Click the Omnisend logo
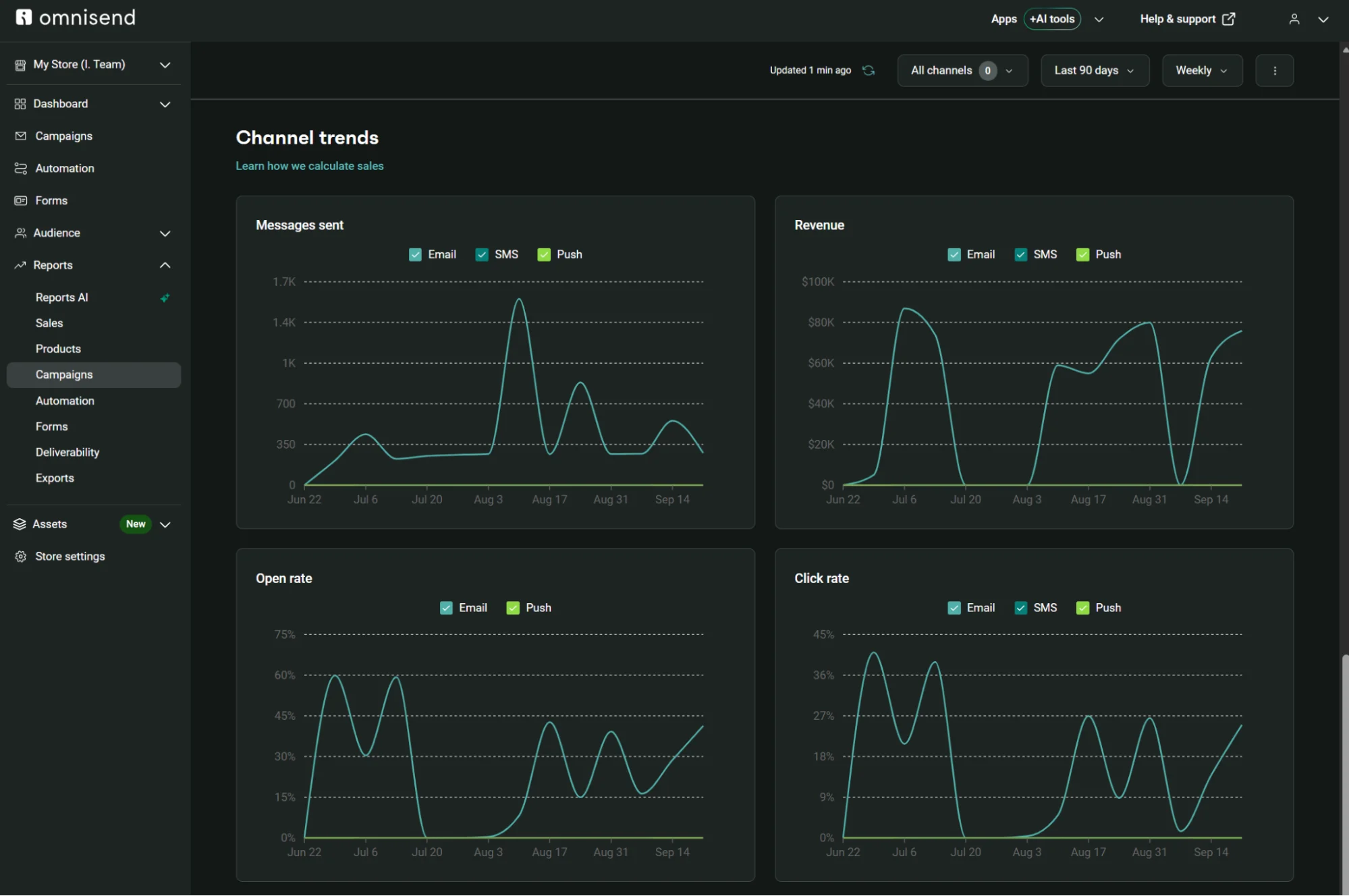This screenshot has height=896, width=1349. (x=76, y=18)
